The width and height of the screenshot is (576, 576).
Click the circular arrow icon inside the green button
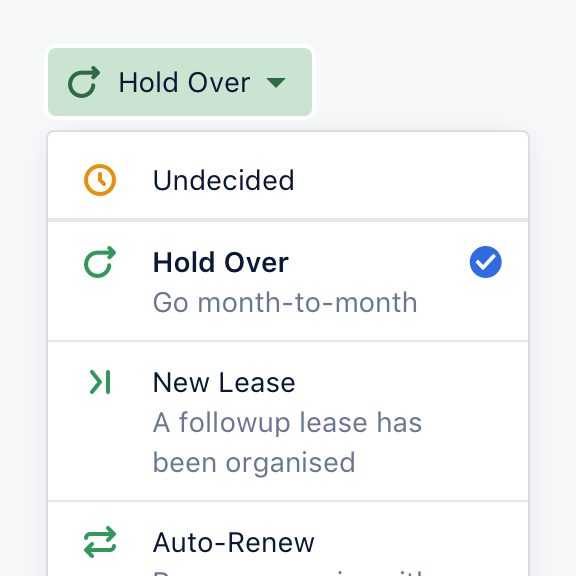click(84, 82)
